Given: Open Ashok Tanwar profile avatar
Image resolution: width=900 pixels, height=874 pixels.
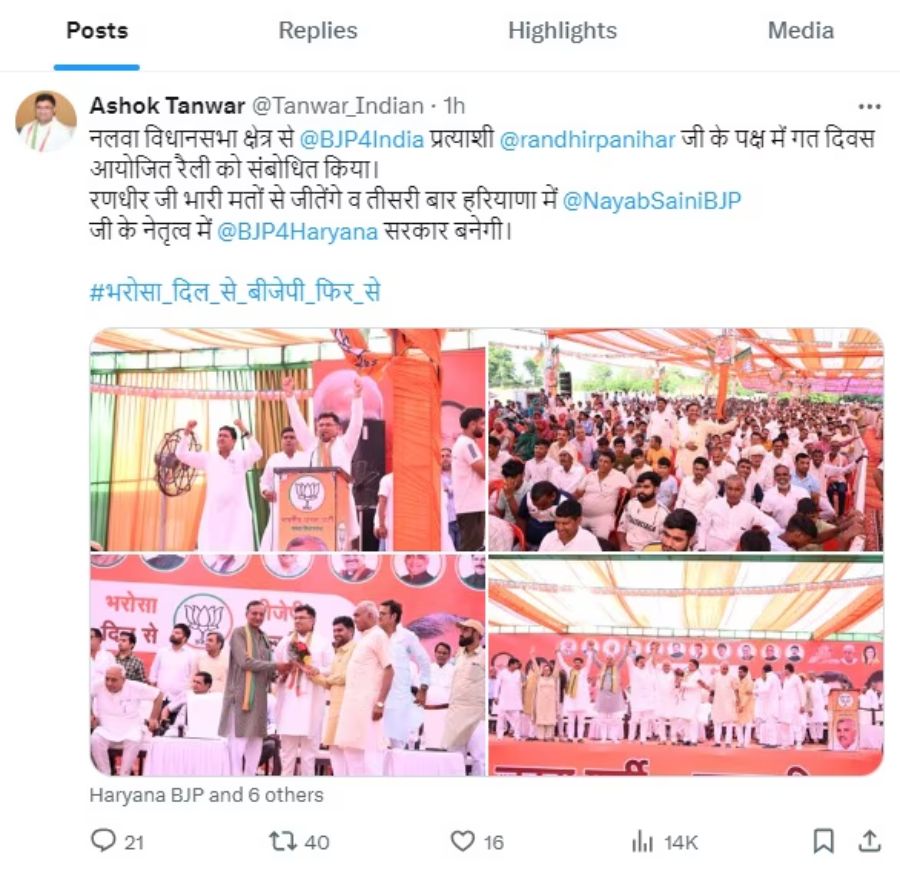Looking at the screenshot, I should 46,121.
